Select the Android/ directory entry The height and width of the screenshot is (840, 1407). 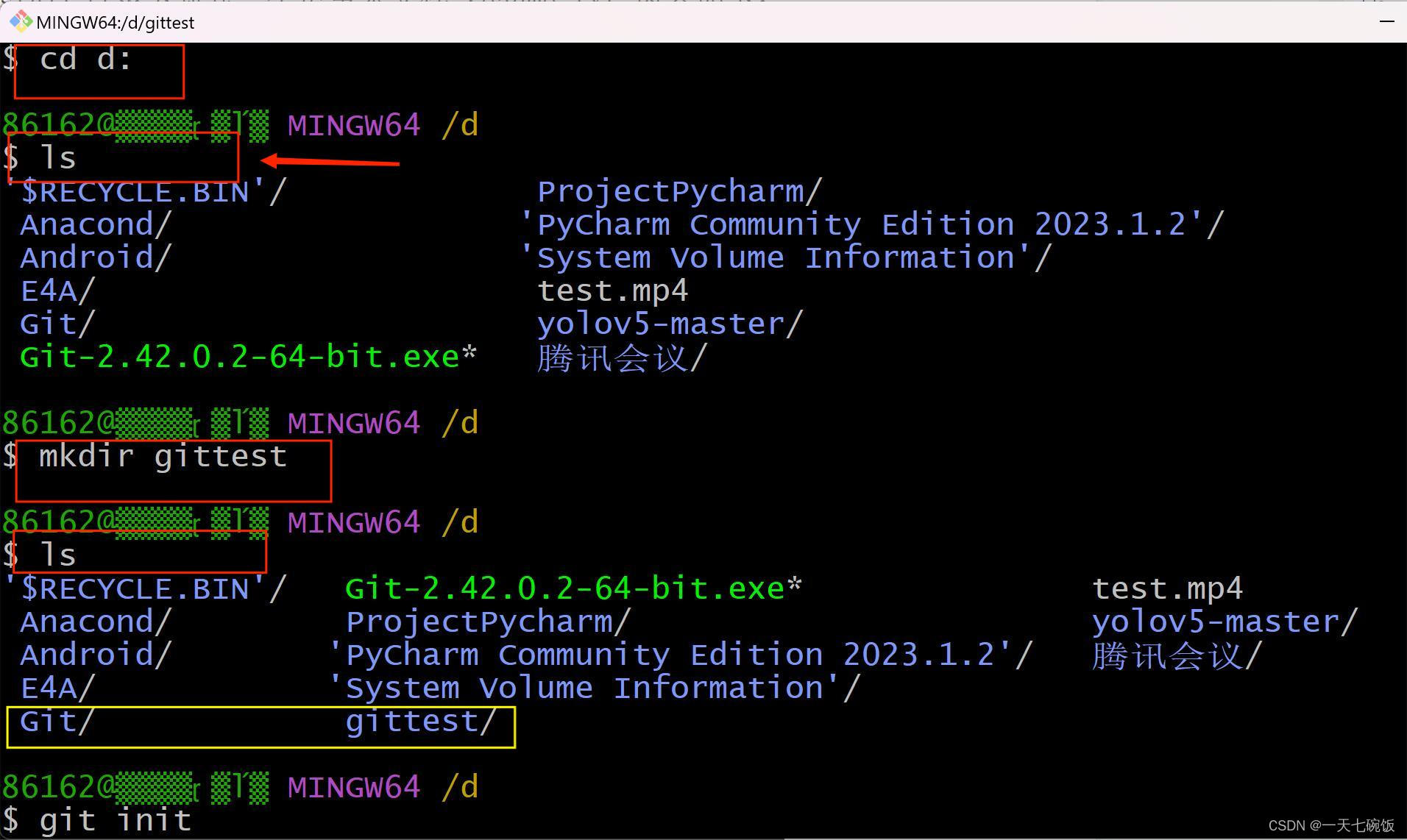[x=90, y=257]
